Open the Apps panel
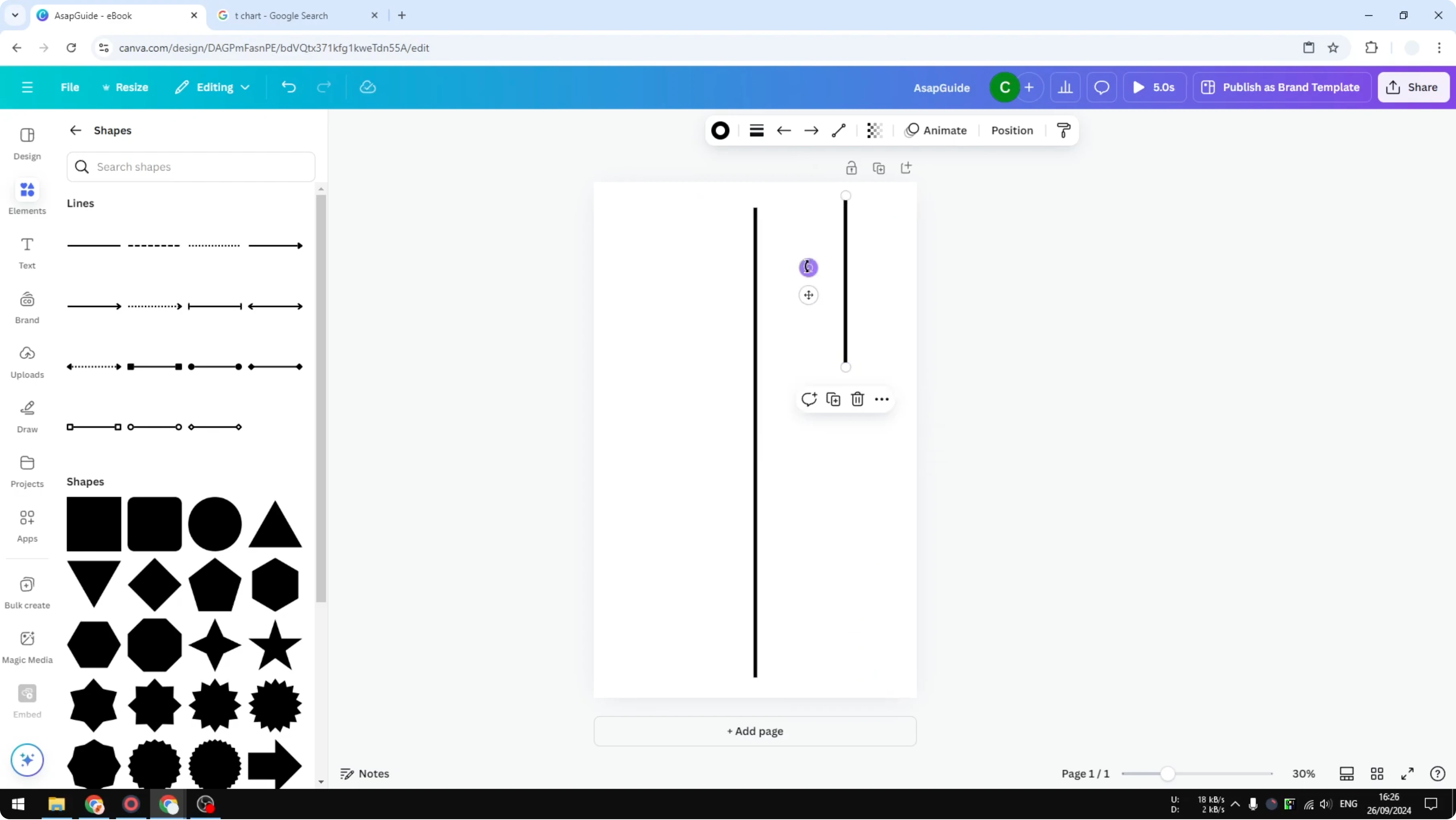The width and height of the screenshot is (1456, 820). click(27, 526)
